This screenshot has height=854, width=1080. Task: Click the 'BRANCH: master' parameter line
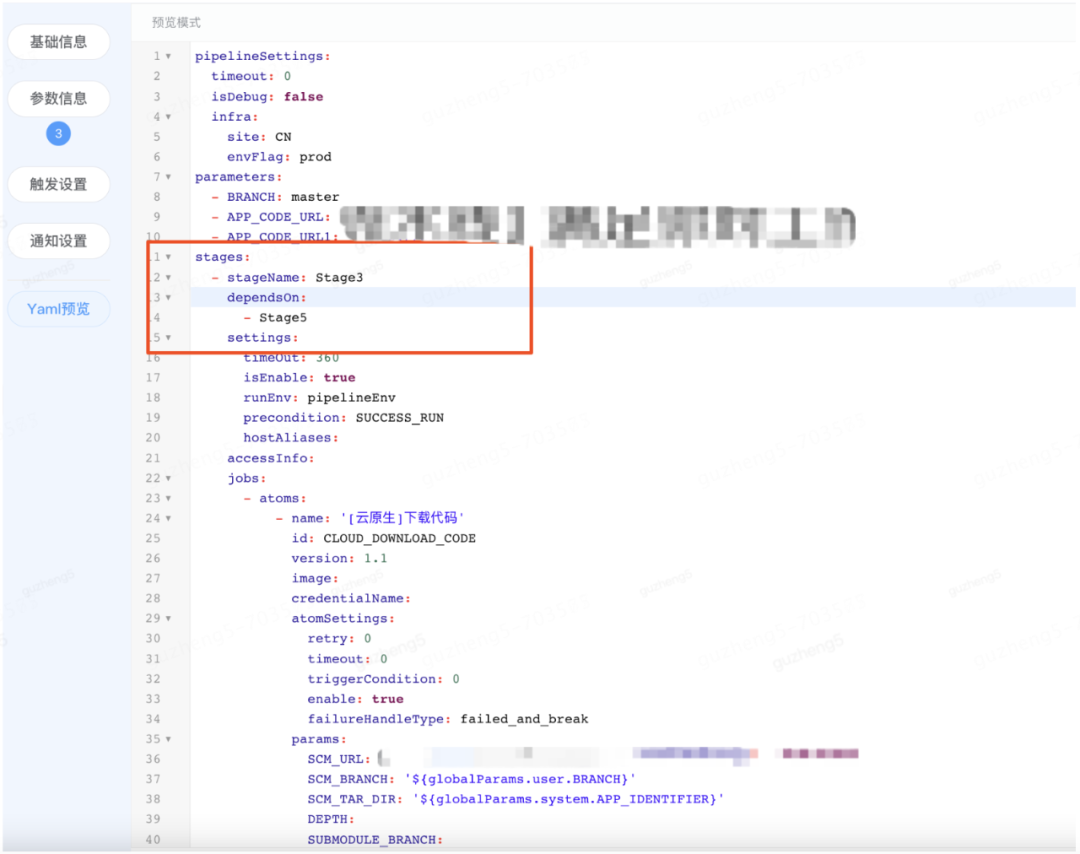pyautogui.click(x=276, y=197)
